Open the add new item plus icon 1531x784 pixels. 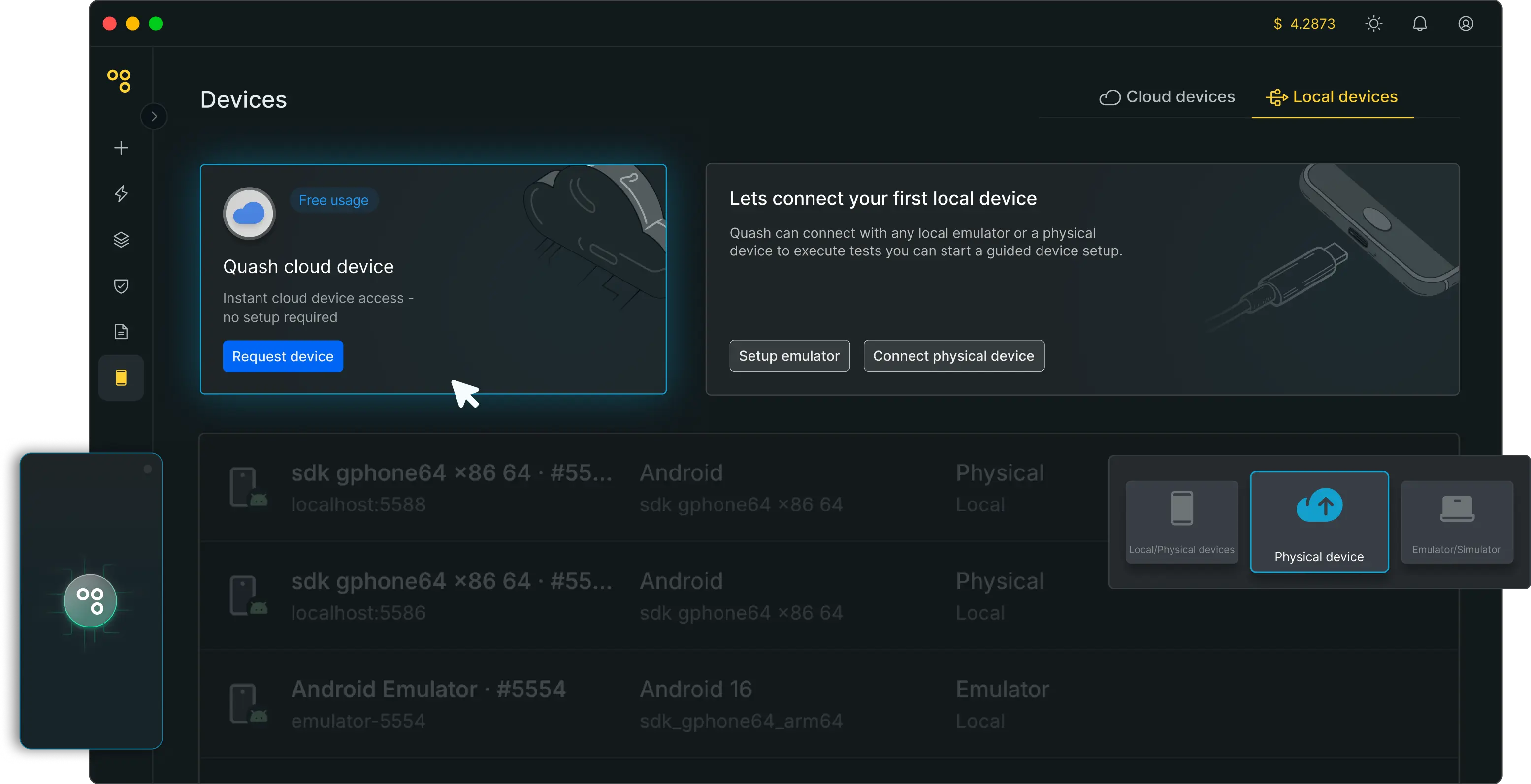[121, 147]
